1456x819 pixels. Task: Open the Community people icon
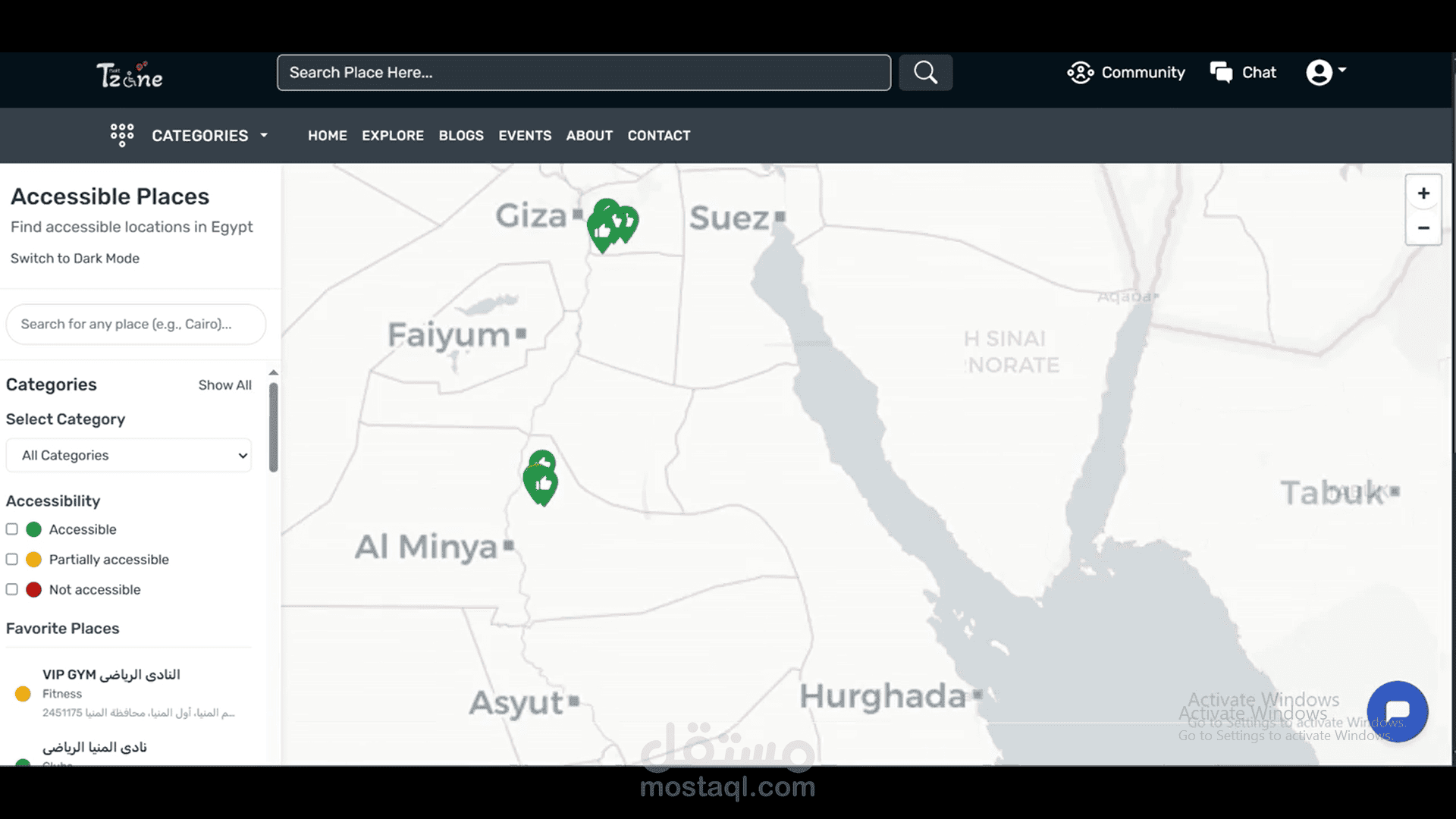coord(1080,73)
